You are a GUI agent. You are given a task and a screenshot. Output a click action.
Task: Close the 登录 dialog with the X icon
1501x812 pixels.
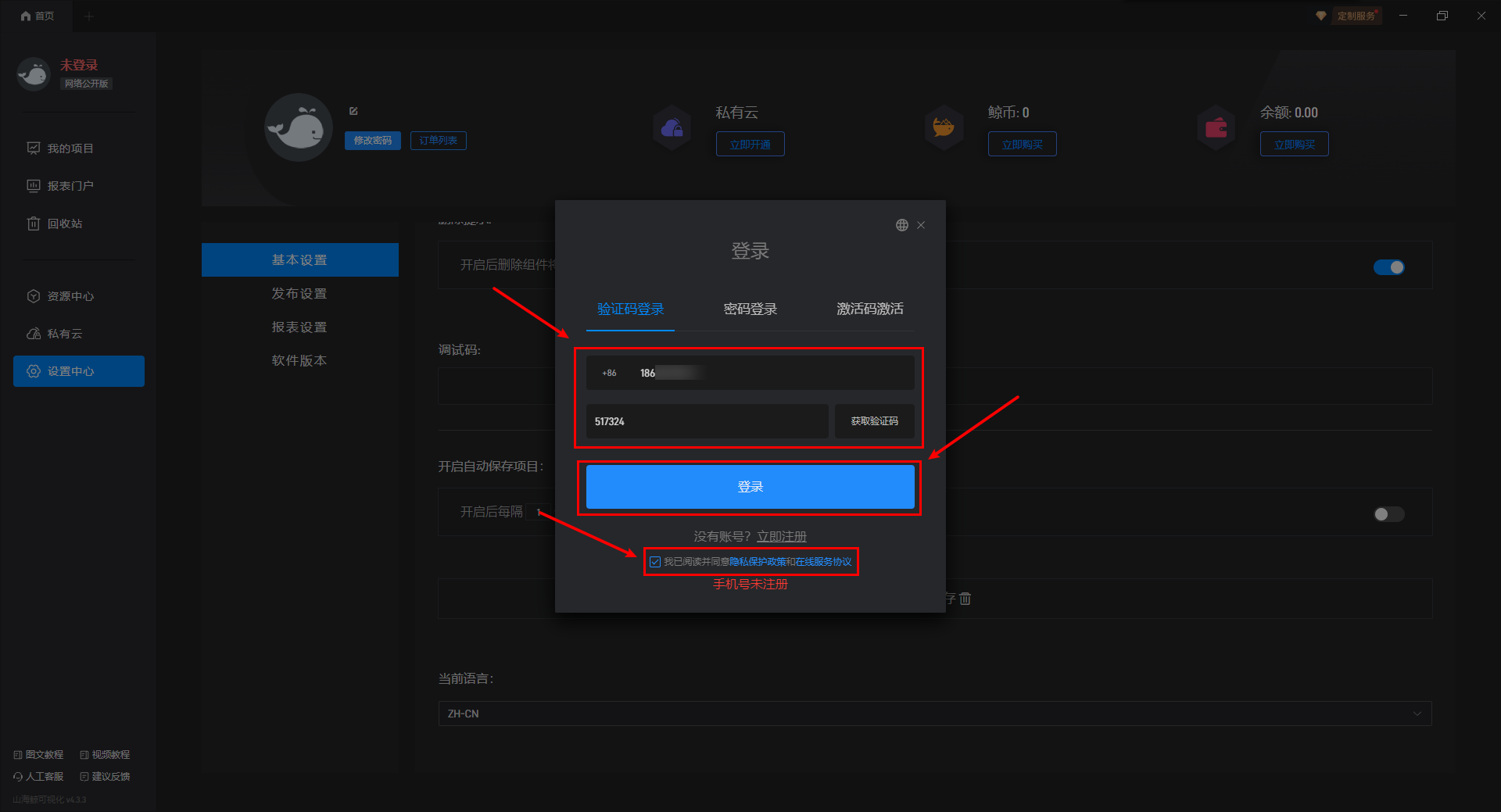point(921,225)
